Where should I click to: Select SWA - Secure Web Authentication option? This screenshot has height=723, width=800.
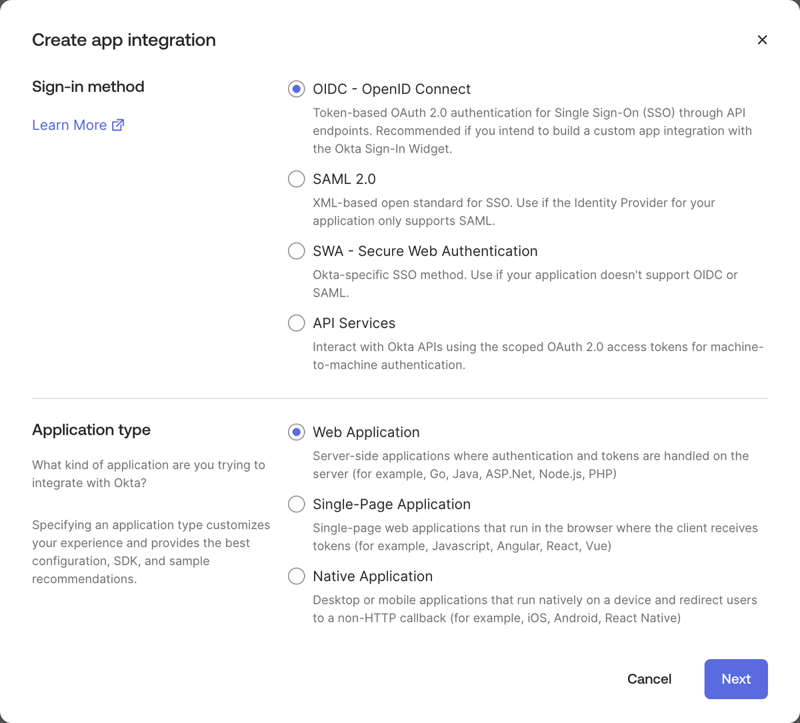(x=296, y=251)
